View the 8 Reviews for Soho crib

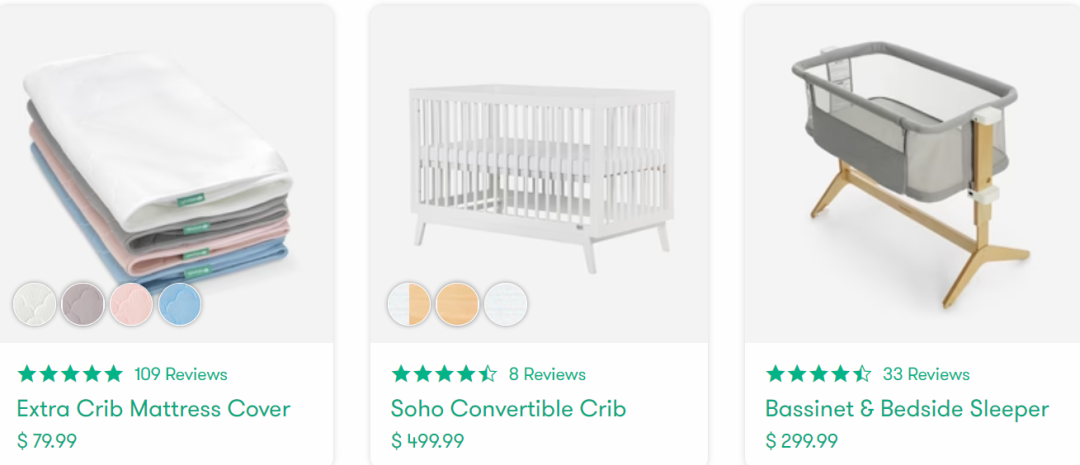pos(547,374)
